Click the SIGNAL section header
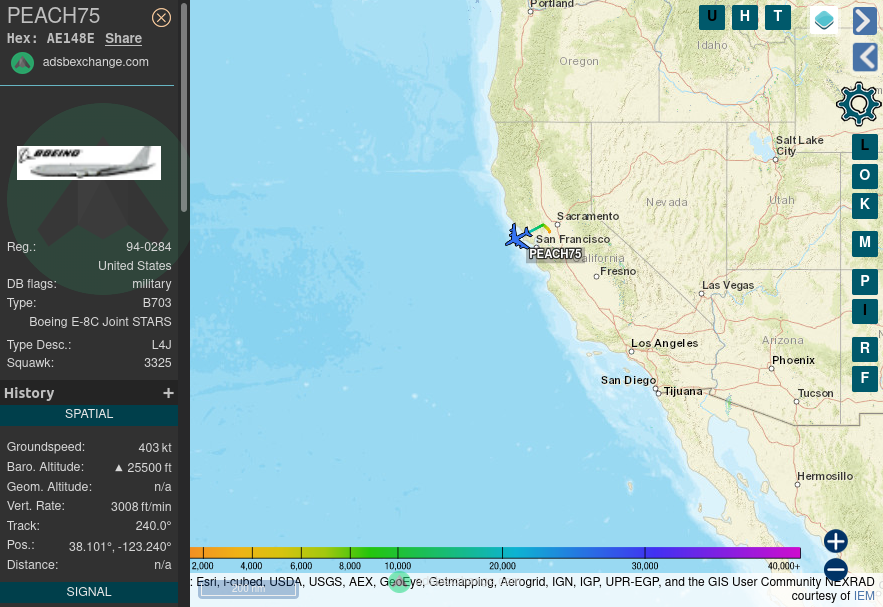This screenshot has height=607, width=883. pyautogui.click(x=89, y=592)
